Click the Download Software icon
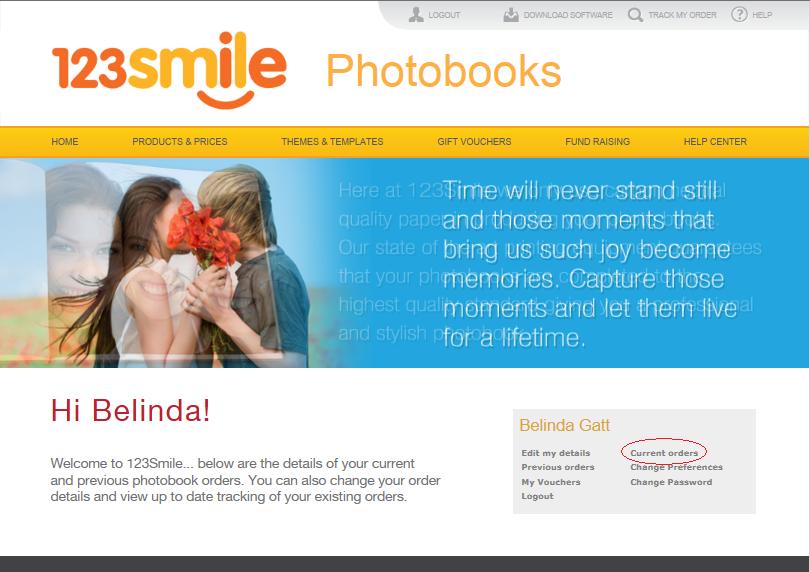This screenshot has height=572, width=810. [x=511, y=14]
